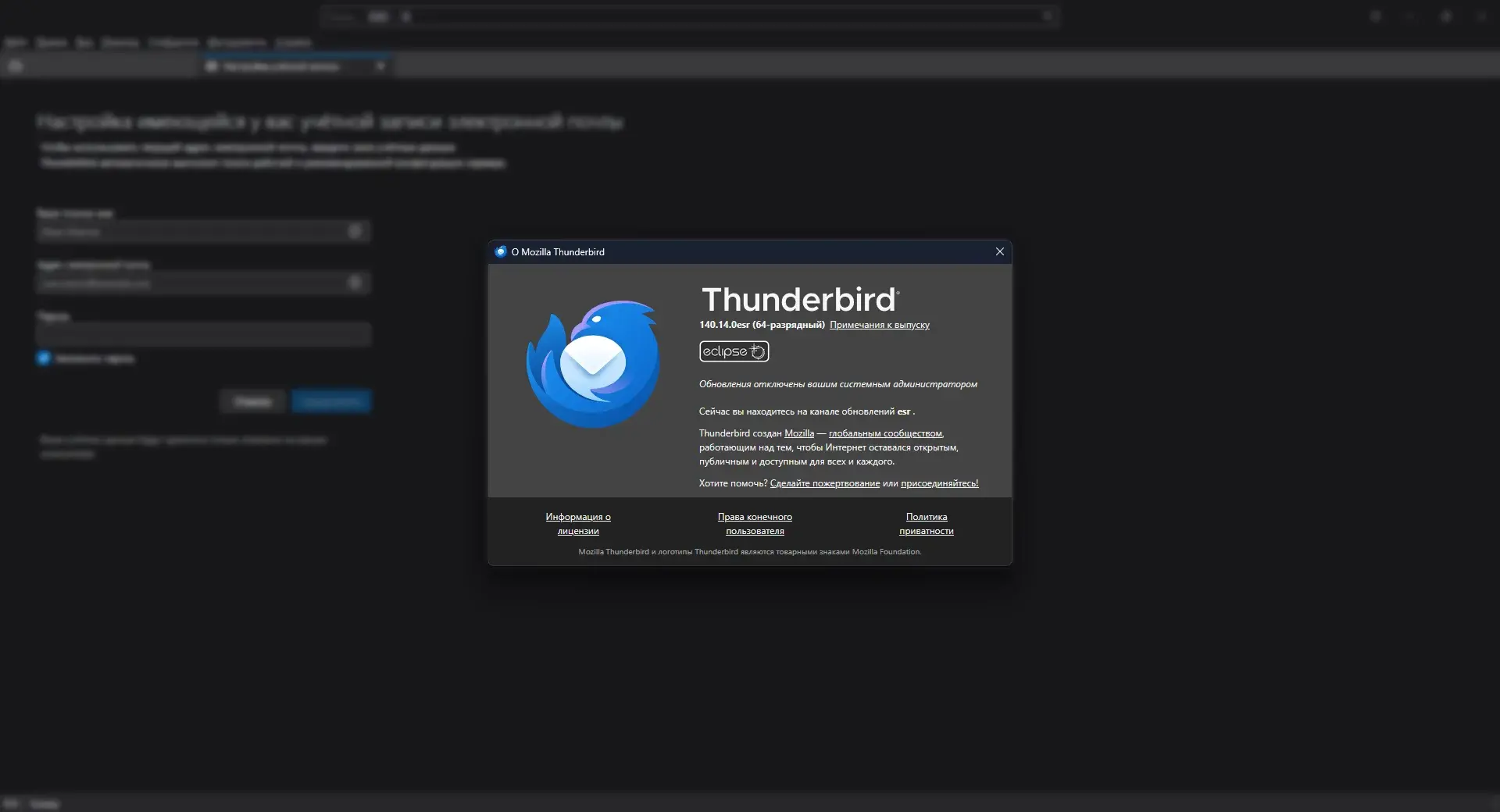Click the version text 140.14.0esr (64-разрядный)

tap(762, 325)
